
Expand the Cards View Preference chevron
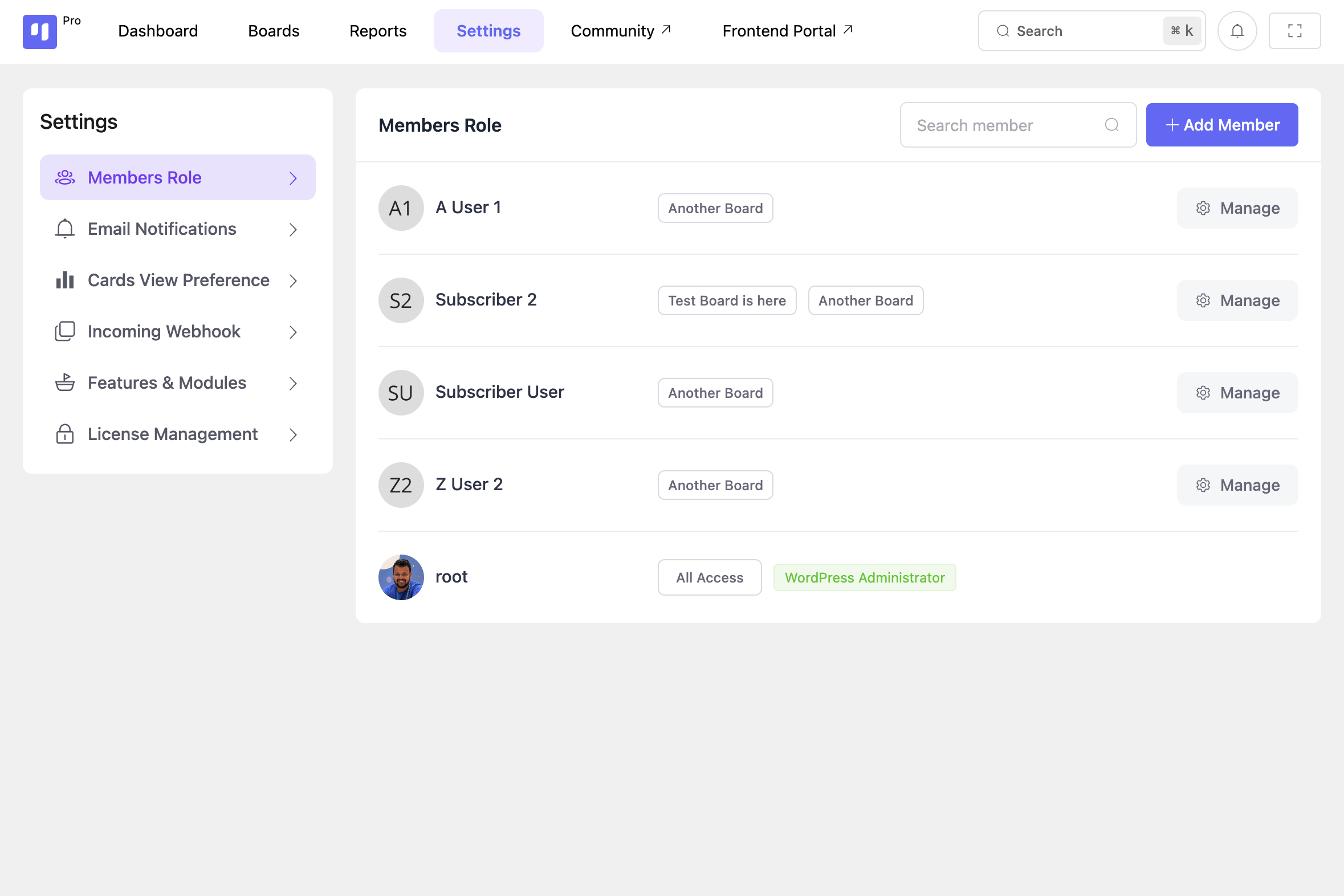(293, 280)
